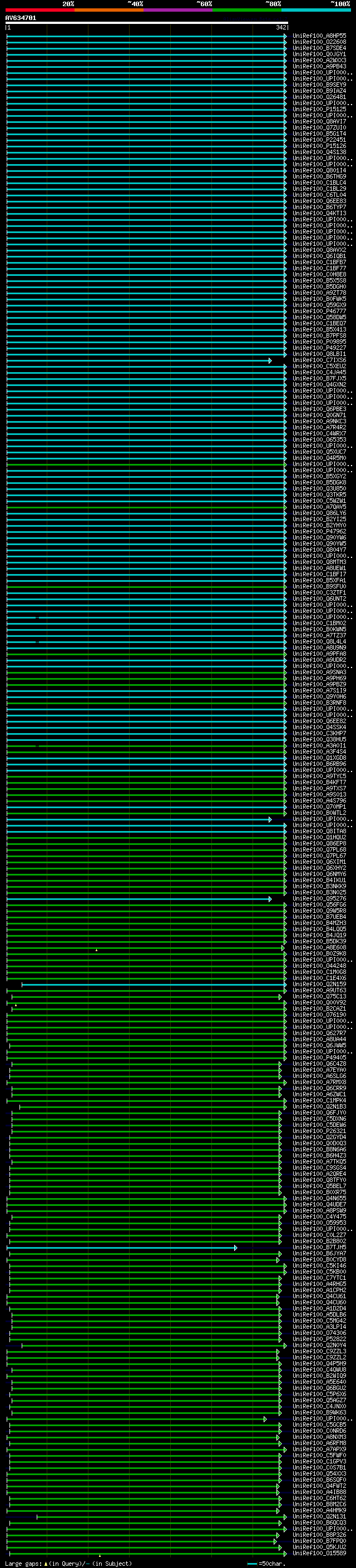Image resolution: width=356 pixels, height=1568 pixels.
Task: Select hit label UniRef100_Q6NMY6
Action: tap(319, 874)
